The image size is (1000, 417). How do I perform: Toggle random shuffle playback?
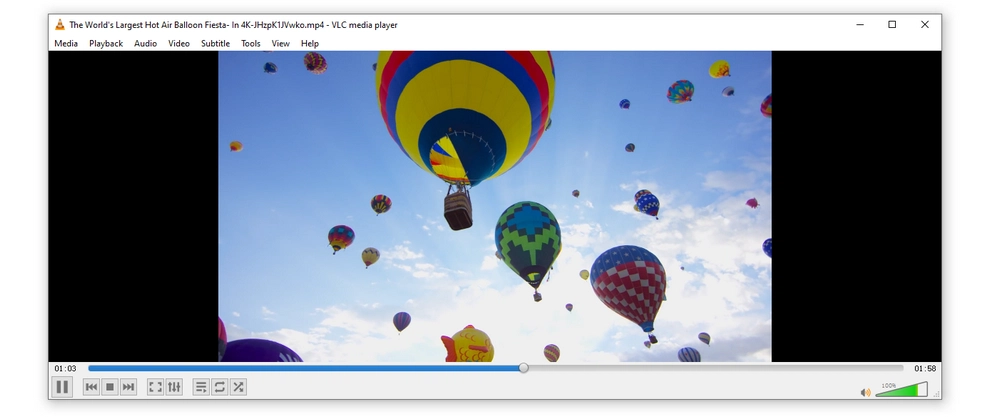(238, 386)
